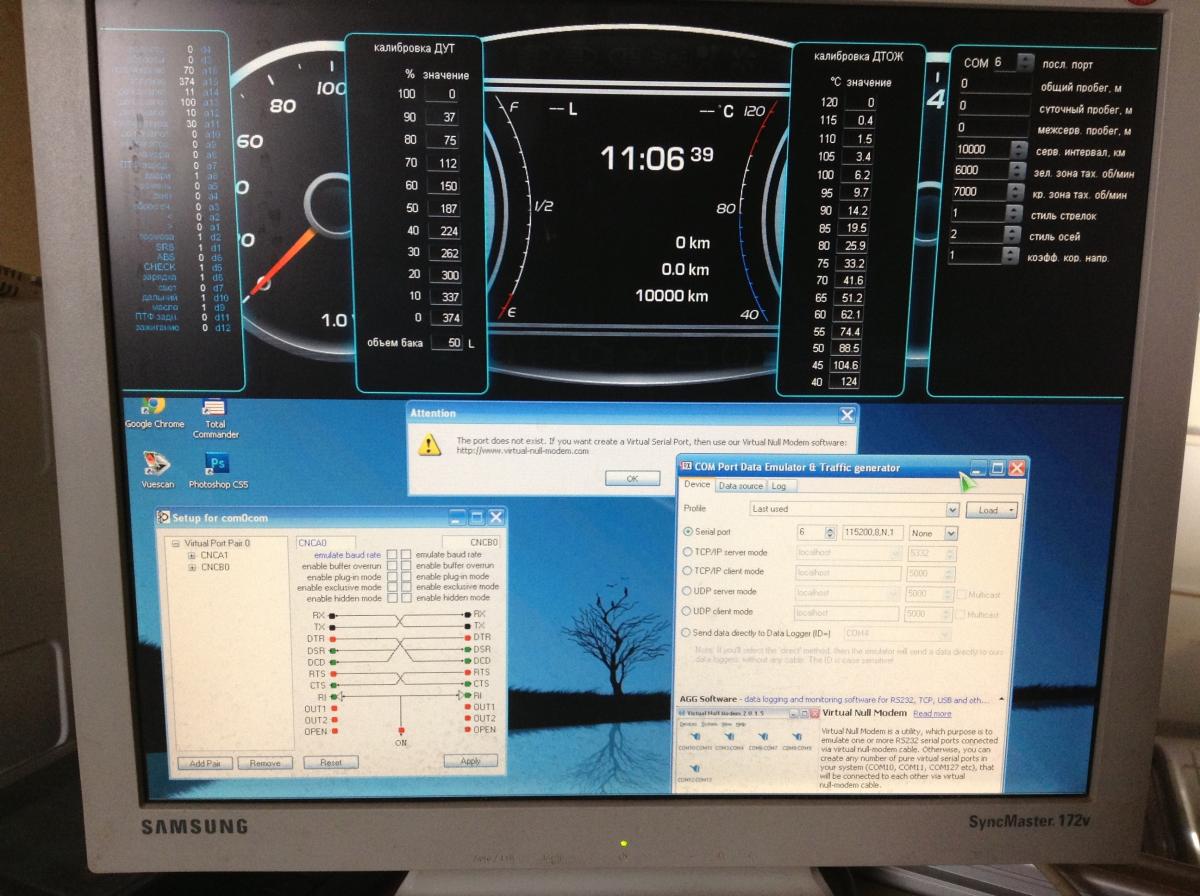Collapse the Virtual Port Pair 0 node
This screenshot has width=1200, height=896.
point(175,544)
